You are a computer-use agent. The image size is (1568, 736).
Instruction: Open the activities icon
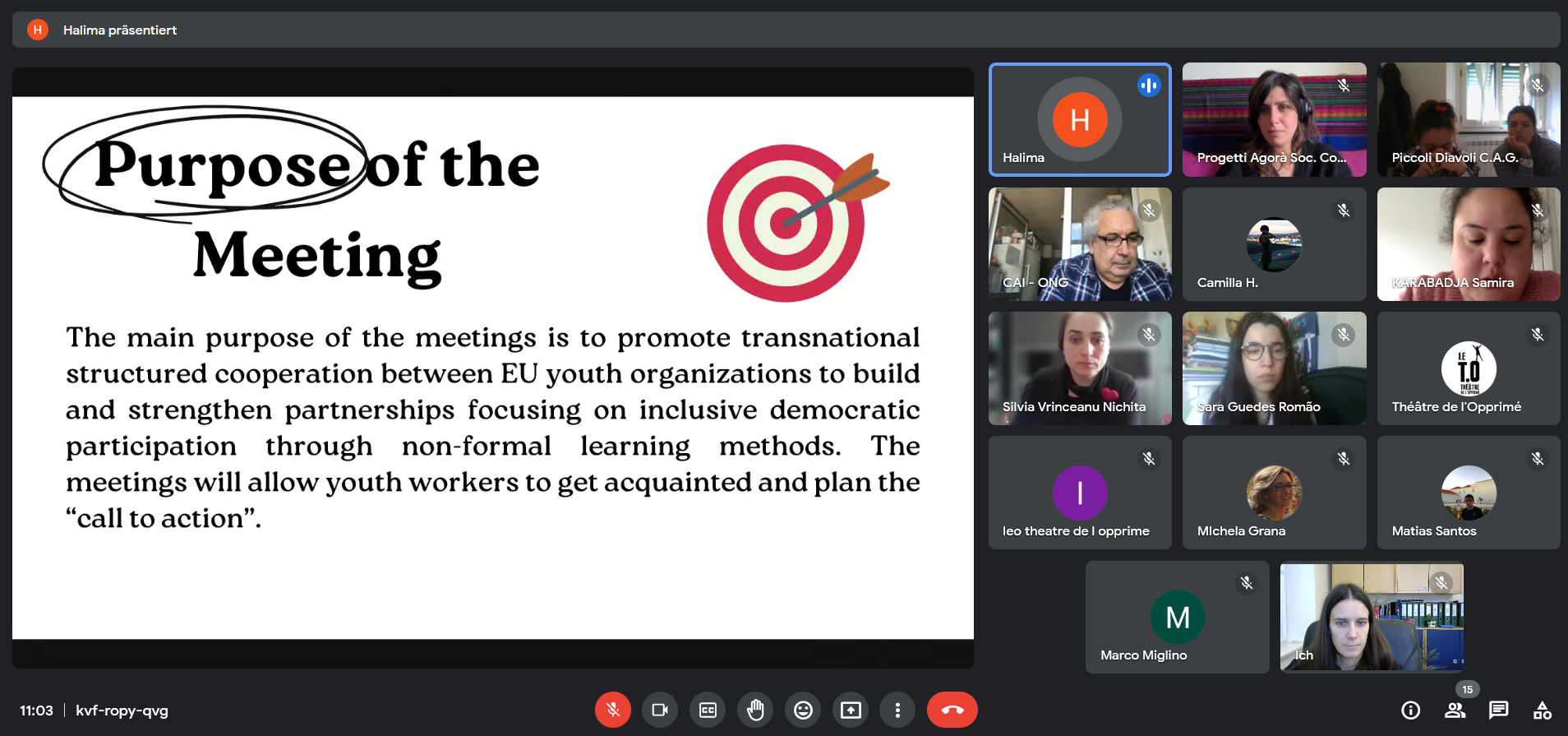coord(1543,710)
